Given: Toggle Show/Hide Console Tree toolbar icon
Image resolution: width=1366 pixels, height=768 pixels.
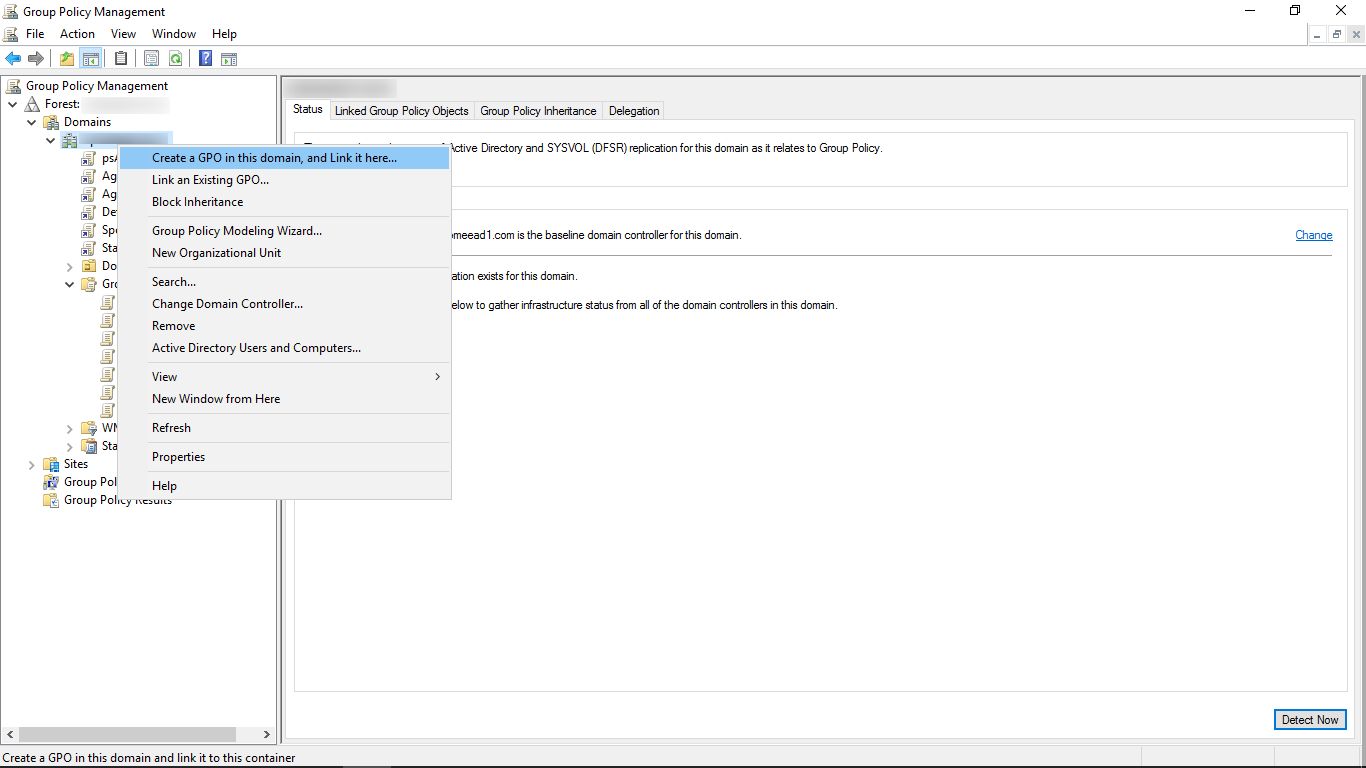Looking at the screenshot, I should (x=91, y=58).
